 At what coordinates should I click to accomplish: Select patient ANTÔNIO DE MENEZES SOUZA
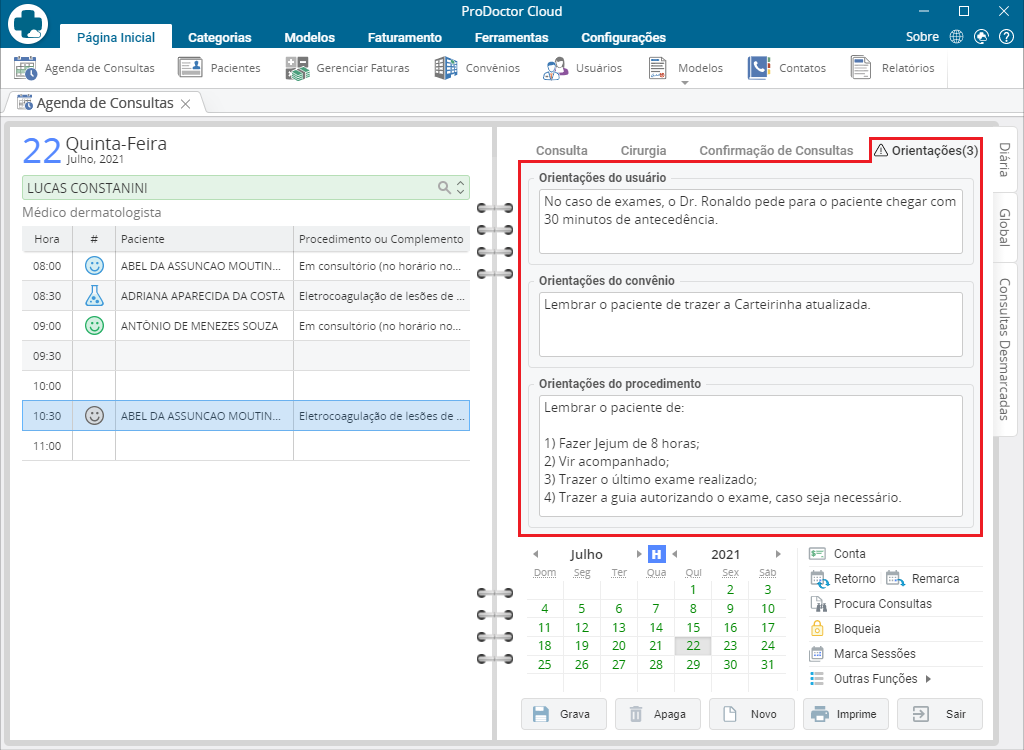[x=199, y=326]
